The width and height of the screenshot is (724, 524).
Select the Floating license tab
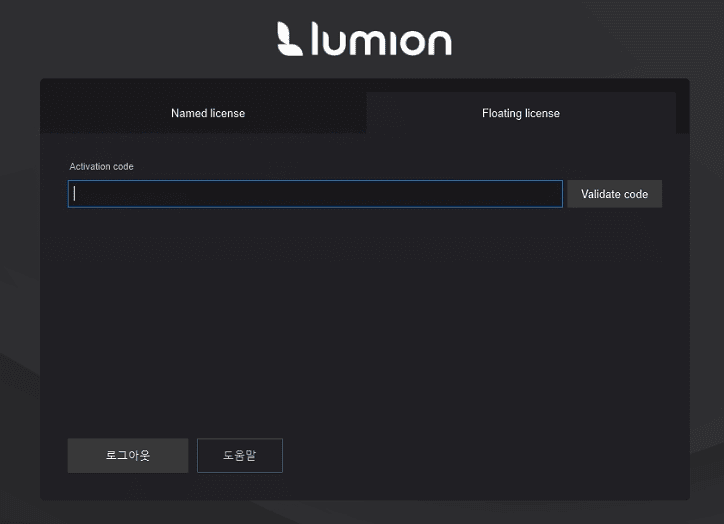click(520, 113)
